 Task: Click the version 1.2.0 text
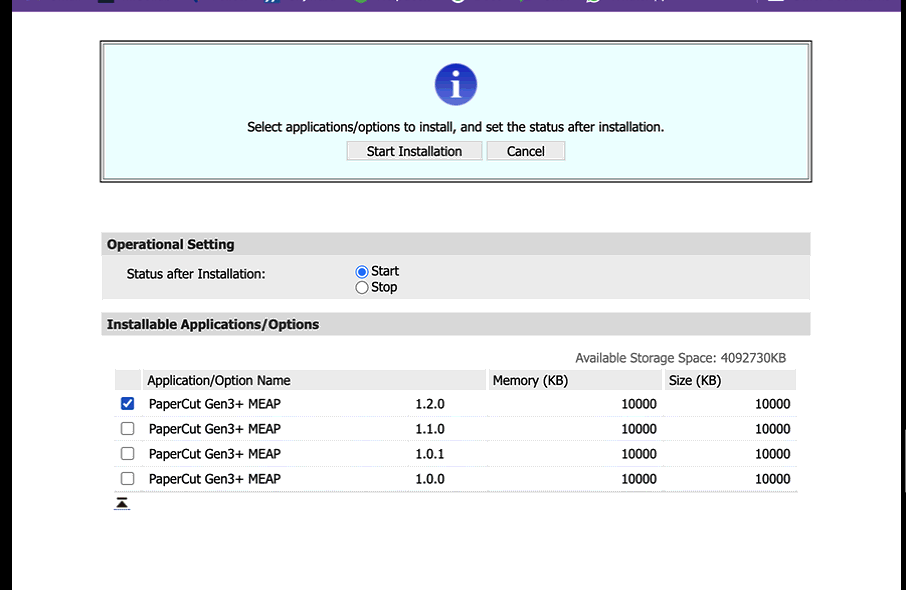point(430,404)
